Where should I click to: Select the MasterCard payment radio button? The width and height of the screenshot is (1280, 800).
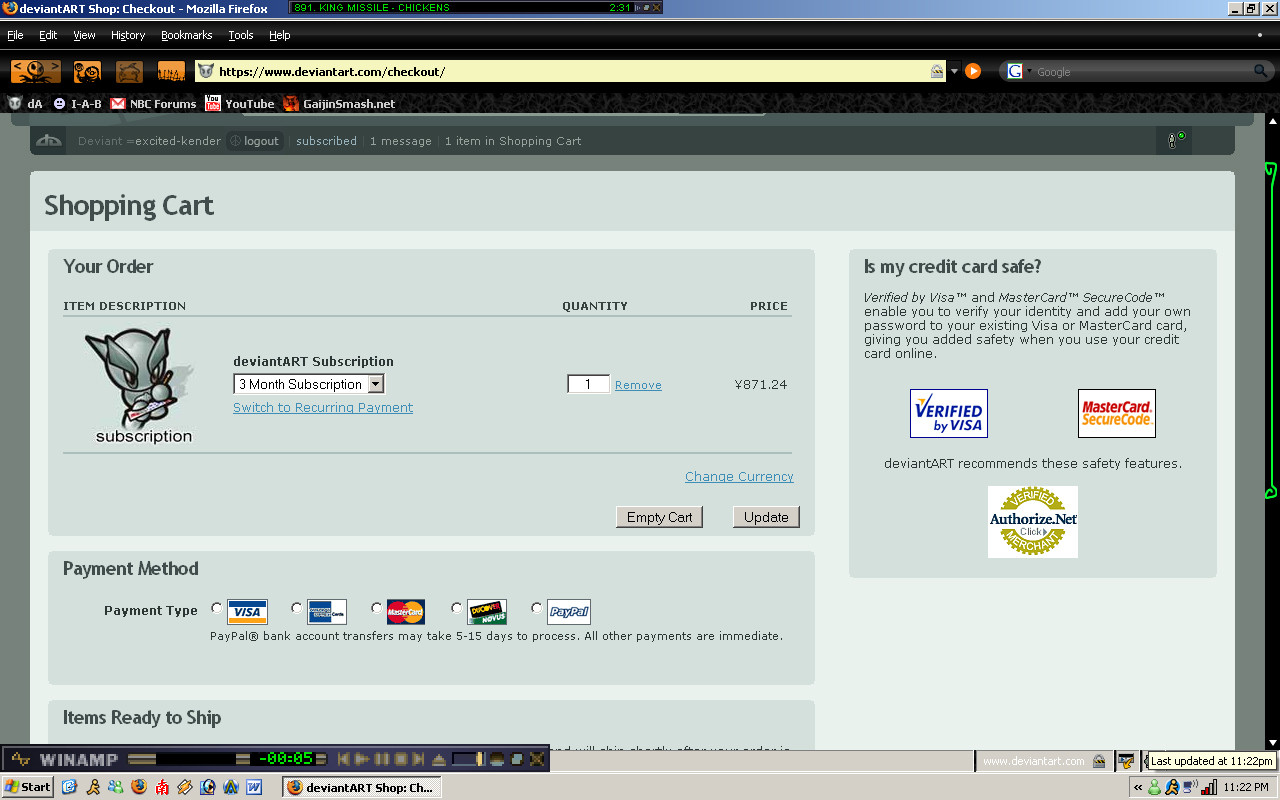coord(377,608)
